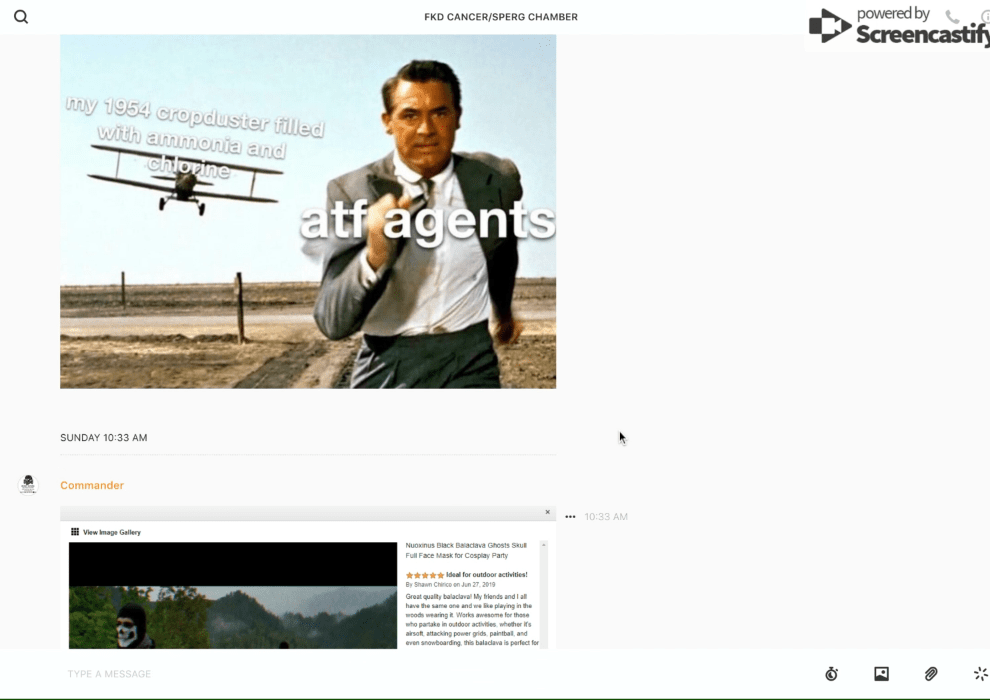Click the conversation title in the header
This screenshot has width=990, height=700.
pos(500,17)
